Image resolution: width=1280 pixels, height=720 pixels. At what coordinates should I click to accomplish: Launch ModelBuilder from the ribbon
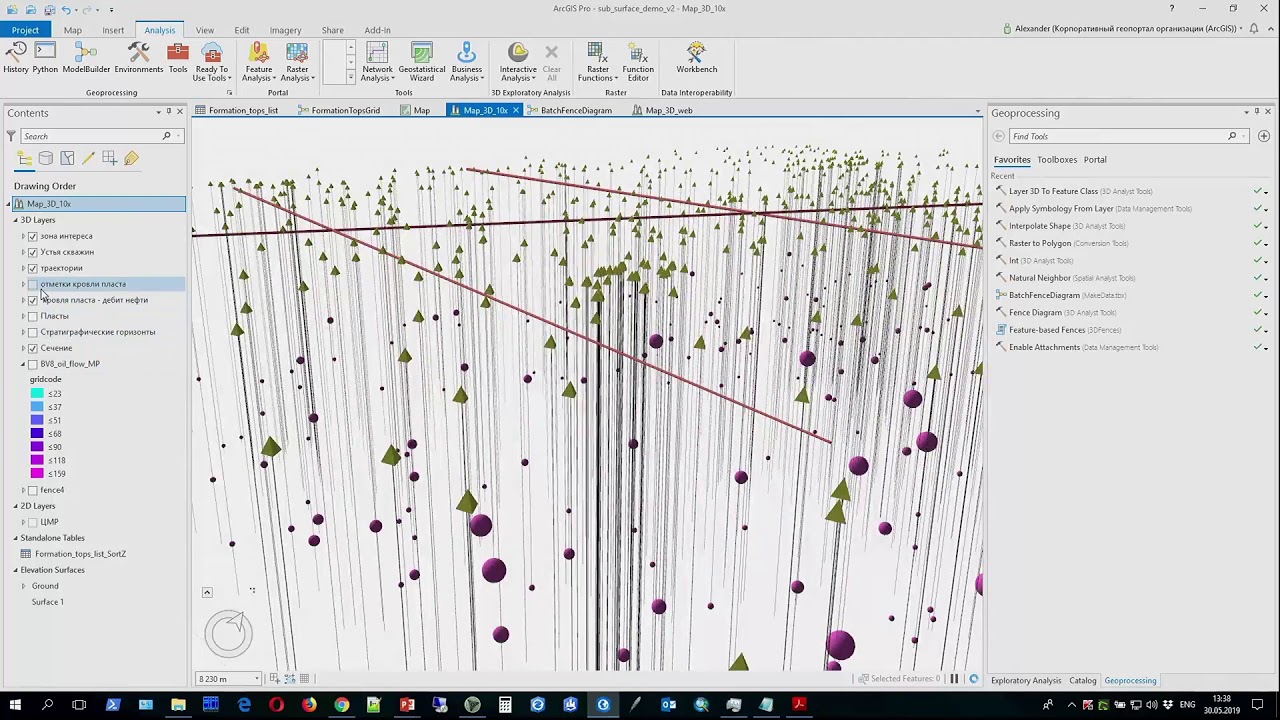click(x=86, y=58)
